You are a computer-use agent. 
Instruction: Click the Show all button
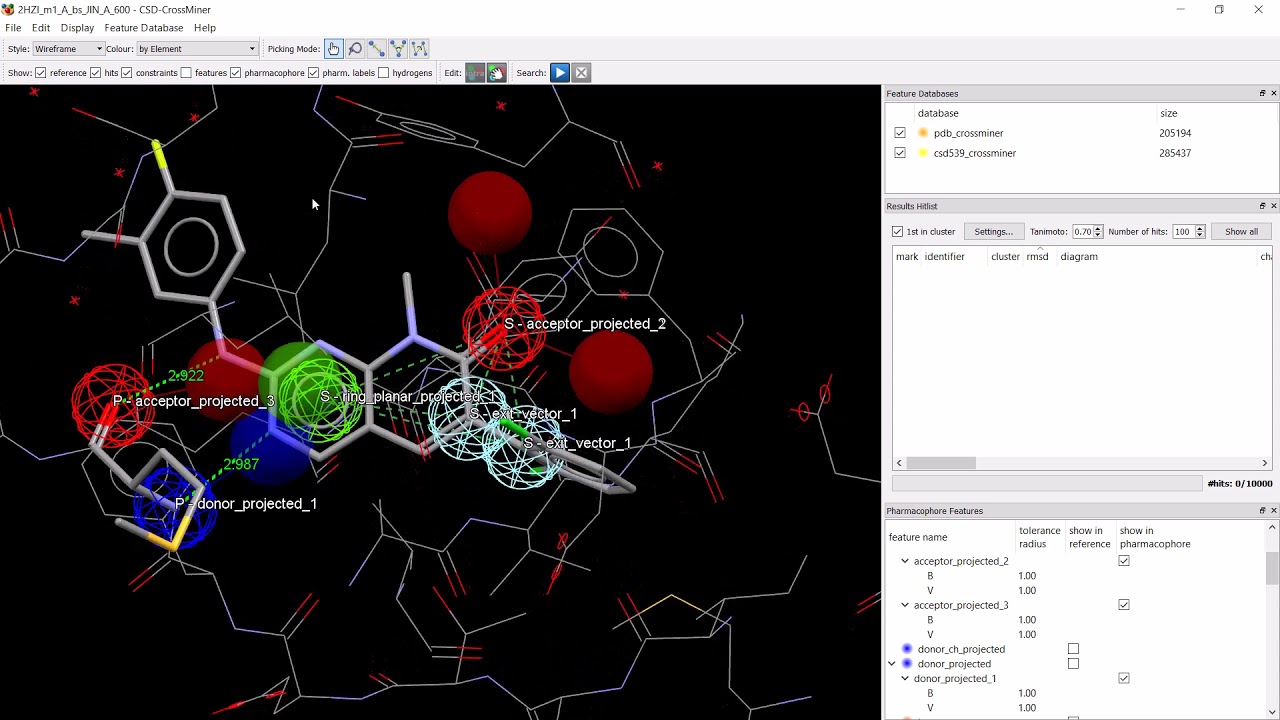pyautogui.click(x=1241, y=232)
